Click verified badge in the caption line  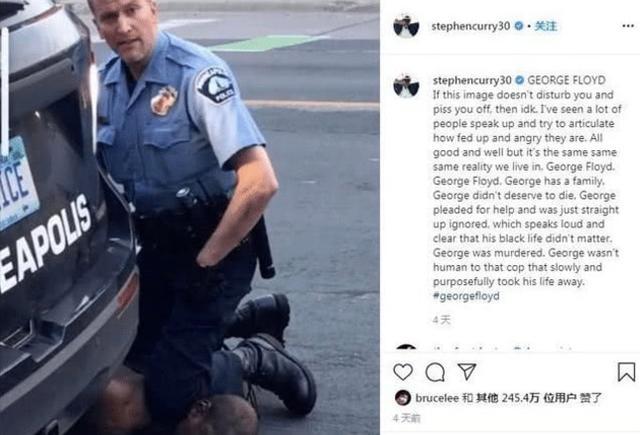coord(520,80)
